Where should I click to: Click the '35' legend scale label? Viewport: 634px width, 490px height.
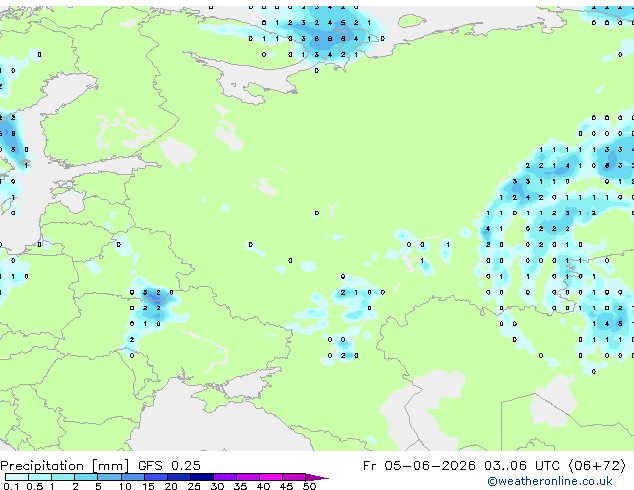coord(240,486)
